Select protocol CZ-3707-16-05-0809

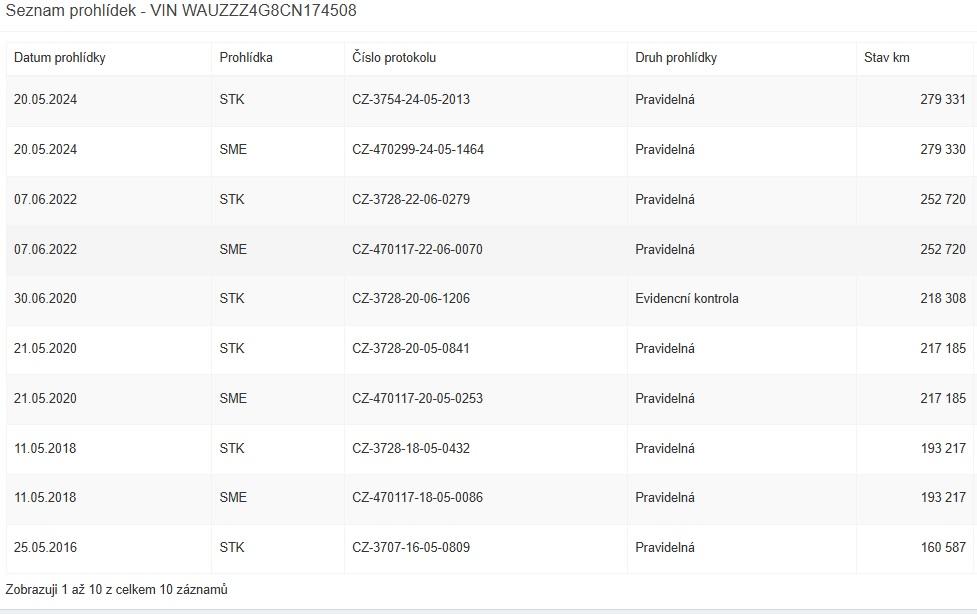coord(411,547)
